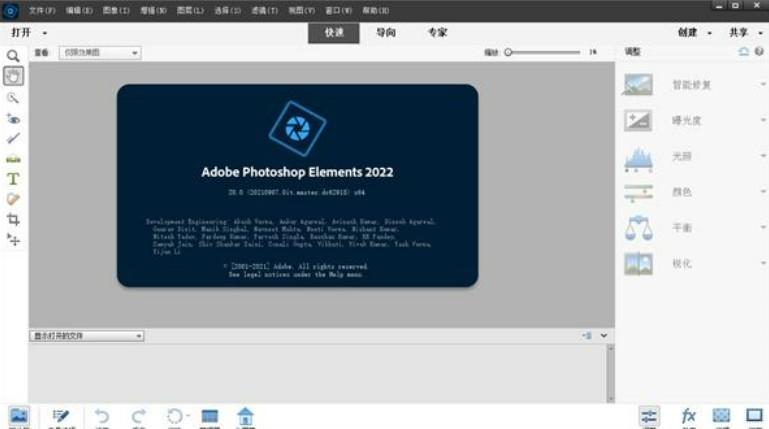Expand the Color (颜色) adjustment arrow
The width and height of the screenshot is (769, 429).
pos(763,192)
